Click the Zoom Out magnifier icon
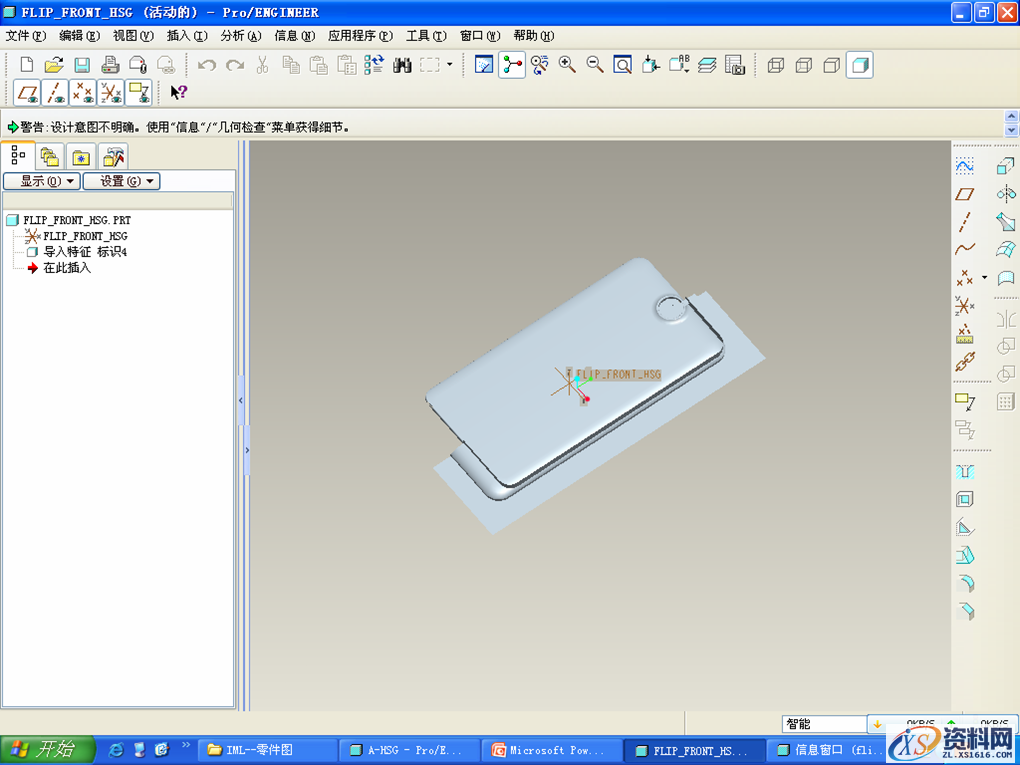 (x=594, y=65)
